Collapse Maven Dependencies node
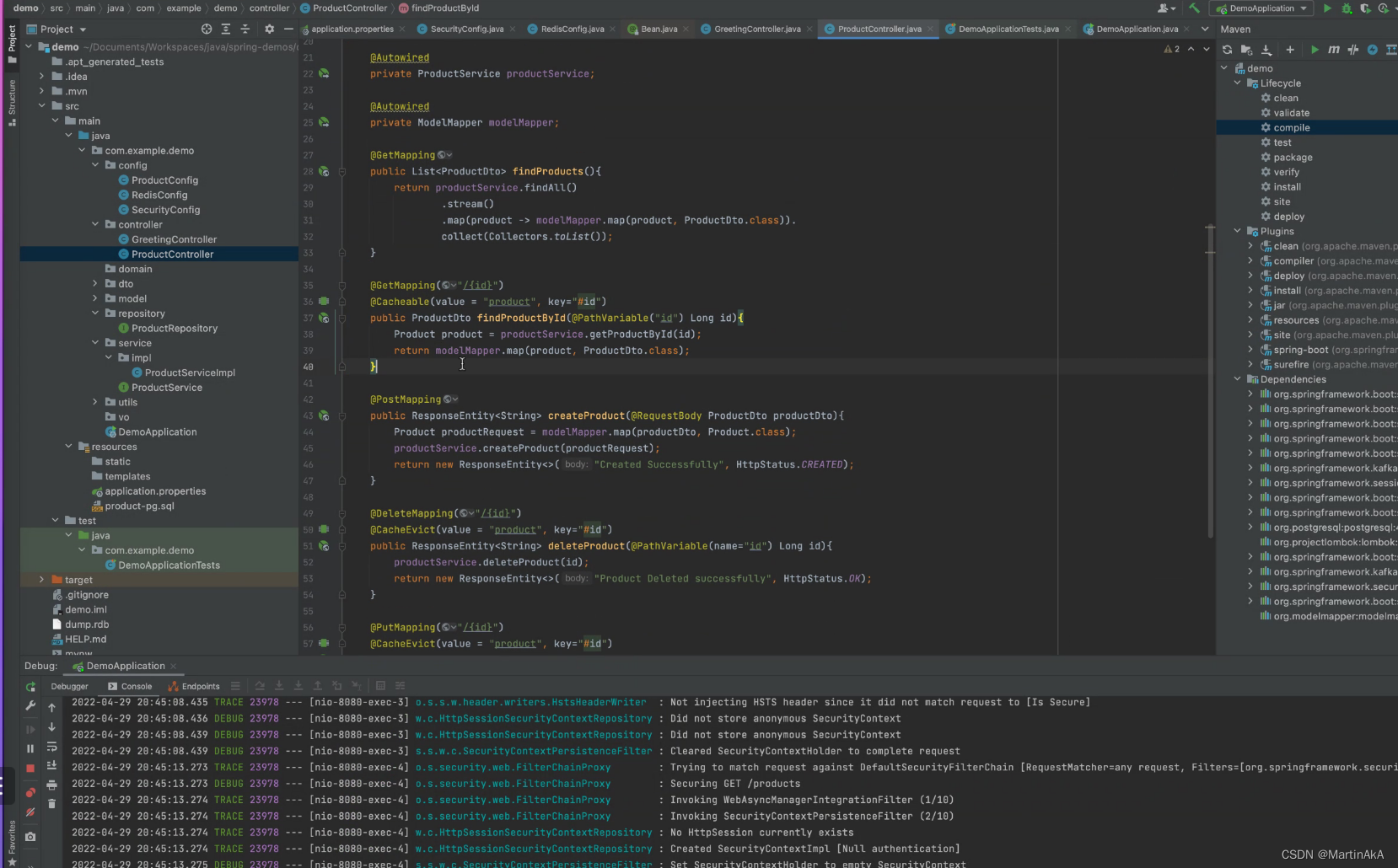Viewport: 1398px width, 868px height. click(x=1238, y=379)
